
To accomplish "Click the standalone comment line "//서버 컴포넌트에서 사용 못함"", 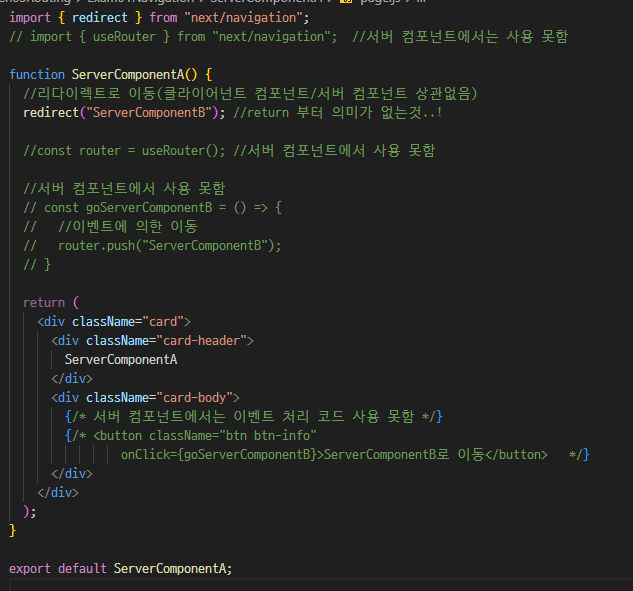I will 124,189.
